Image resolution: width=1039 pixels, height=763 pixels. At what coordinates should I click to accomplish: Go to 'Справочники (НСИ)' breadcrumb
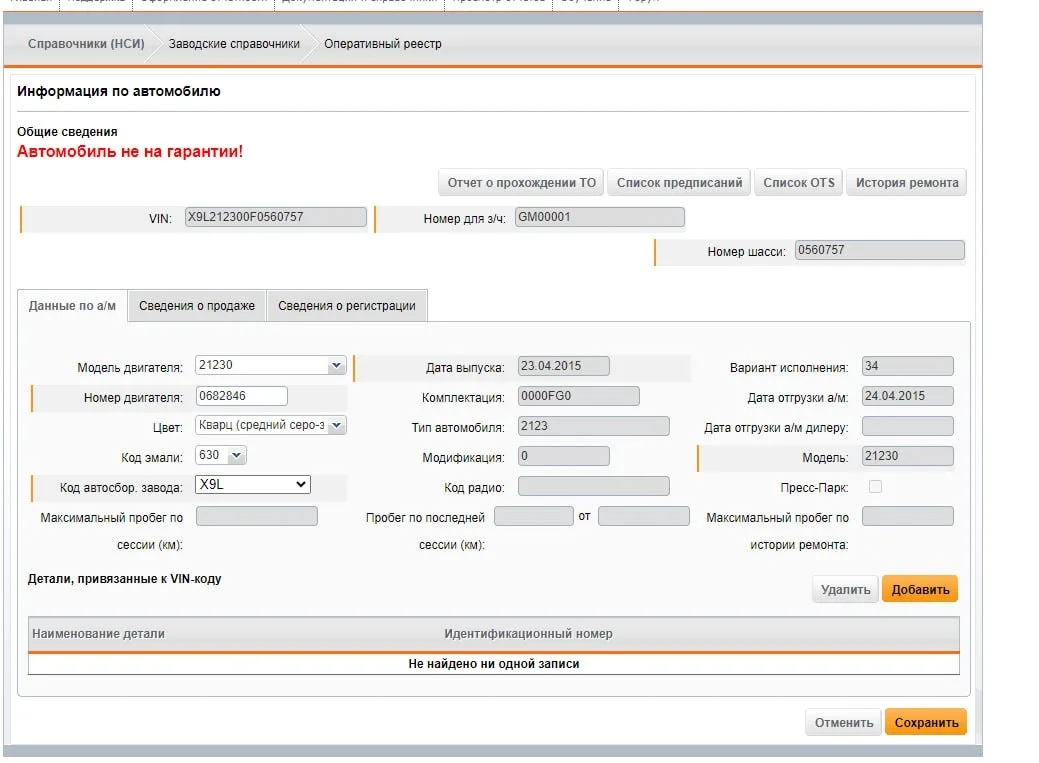[86, 44]
